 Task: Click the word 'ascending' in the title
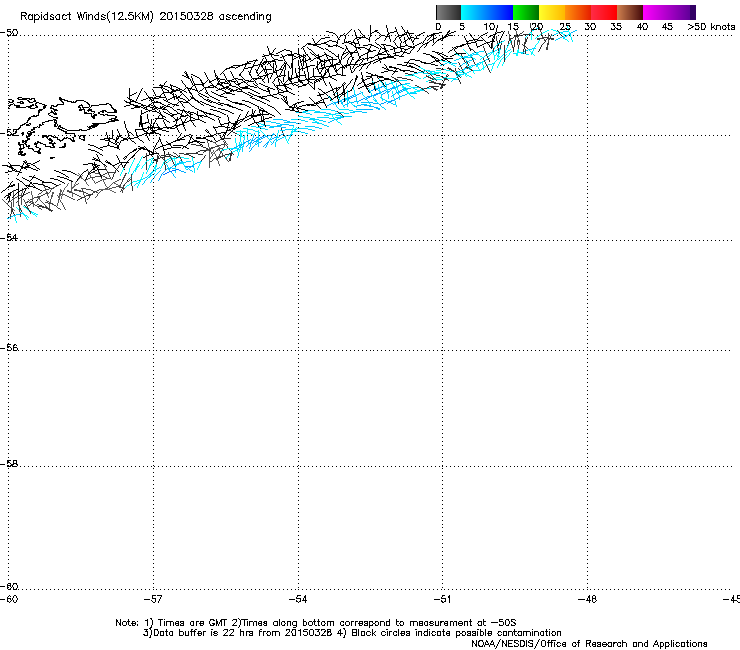245,17
